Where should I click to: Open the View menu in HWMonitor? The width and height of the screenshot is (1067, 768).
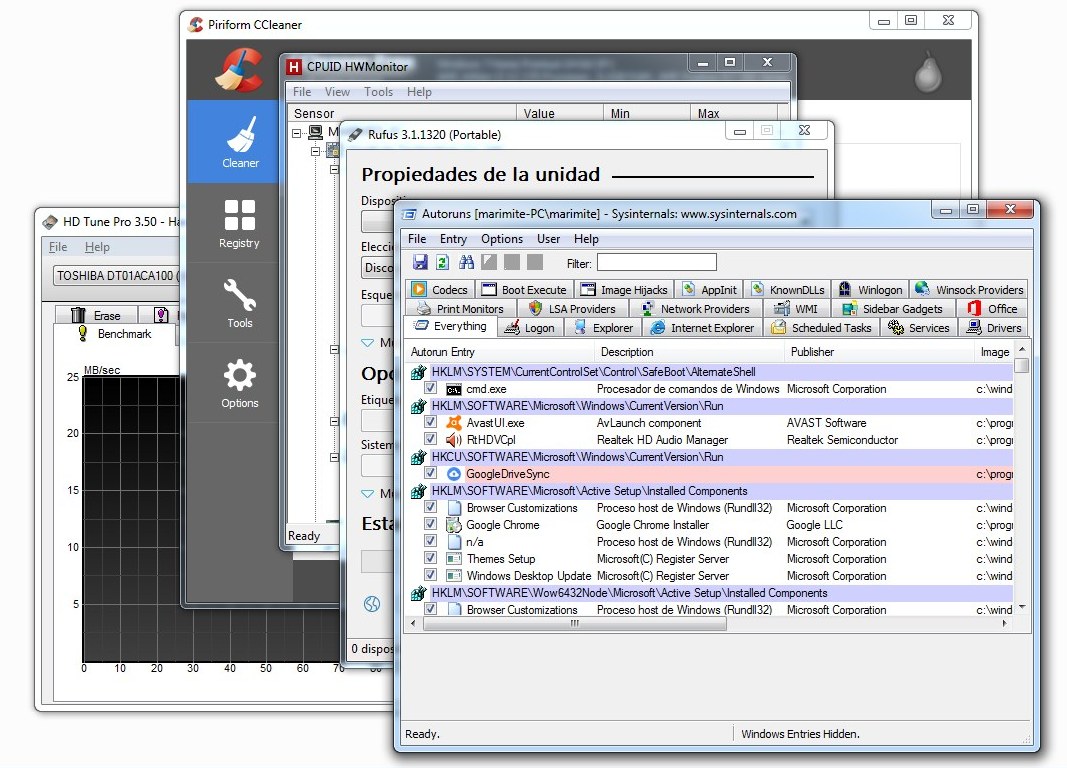coord(337,92)
